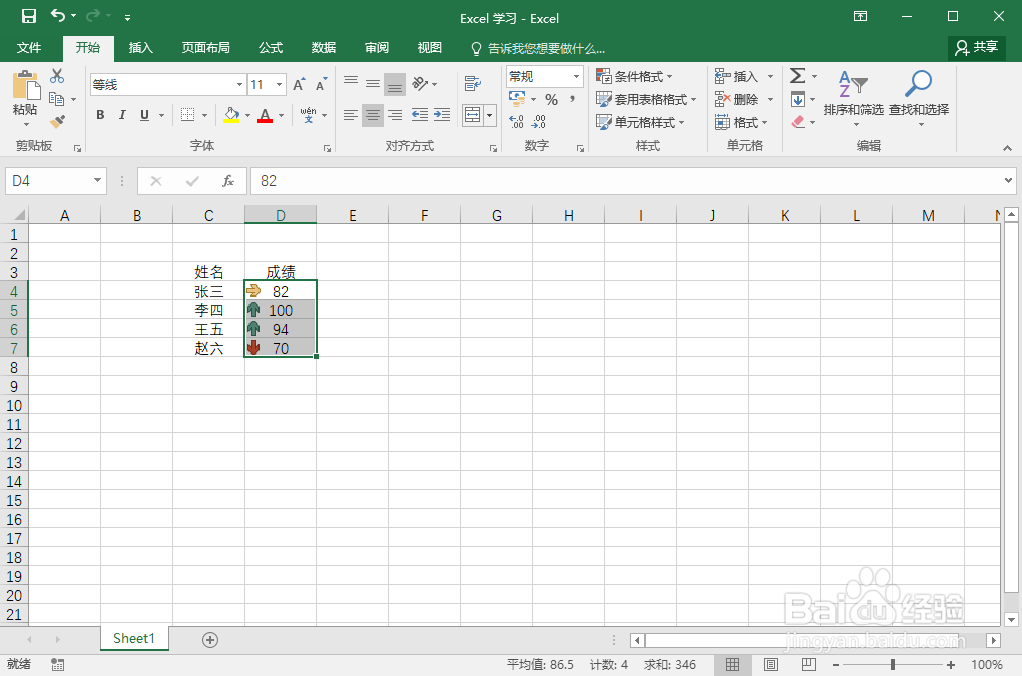Click the Undo arrow icon
This screenshot has height=676, width=1022.
(x=59, y=16)
